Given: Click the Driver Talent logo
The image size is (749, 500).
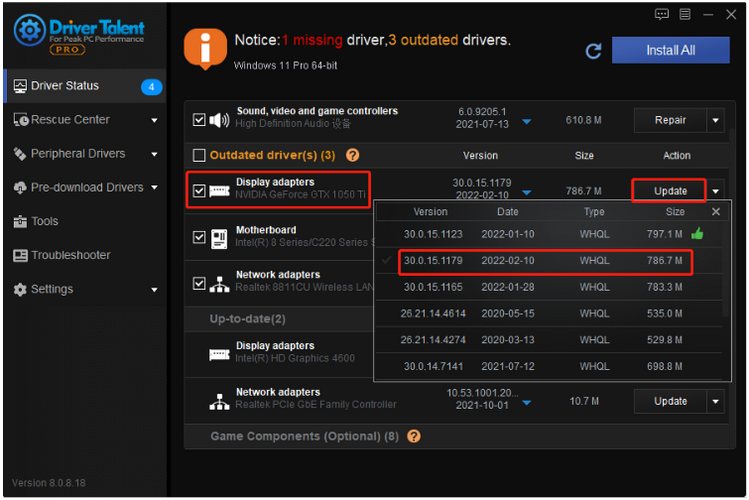Looking at the screenshot, I should [79, 35].
